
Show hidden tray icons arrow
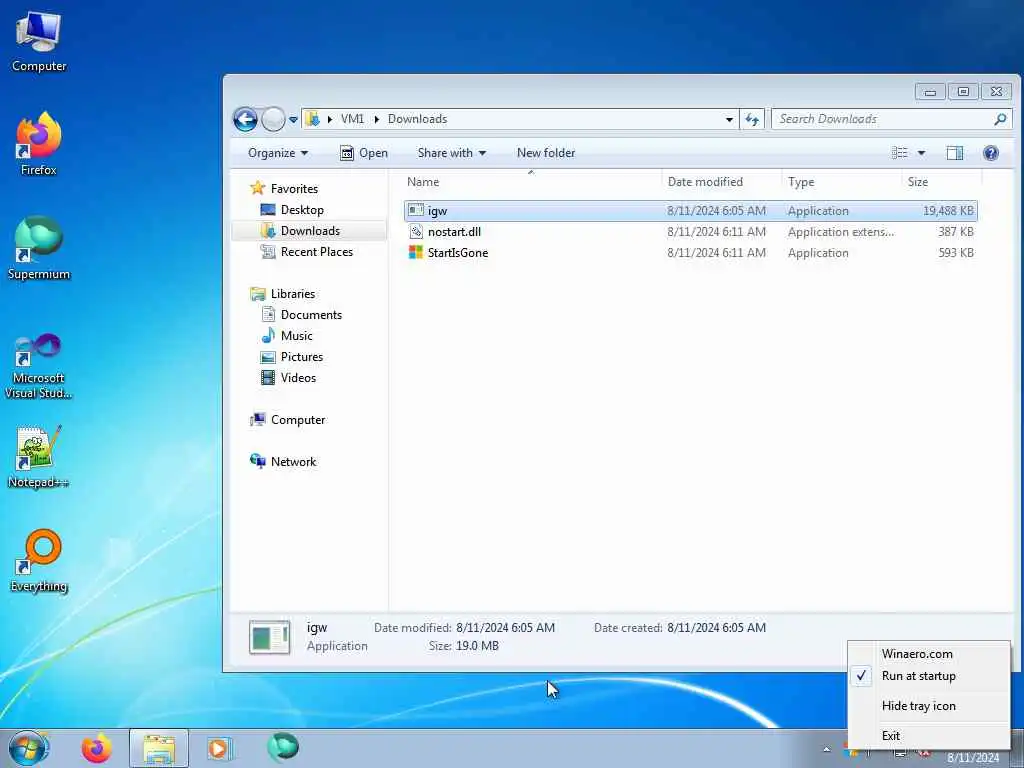(827, 750)
